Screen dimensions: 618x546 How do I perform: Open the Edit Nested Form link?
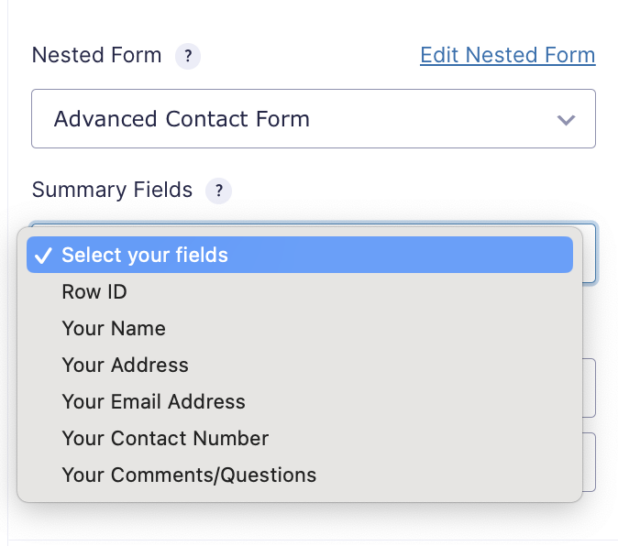point(507,55)
